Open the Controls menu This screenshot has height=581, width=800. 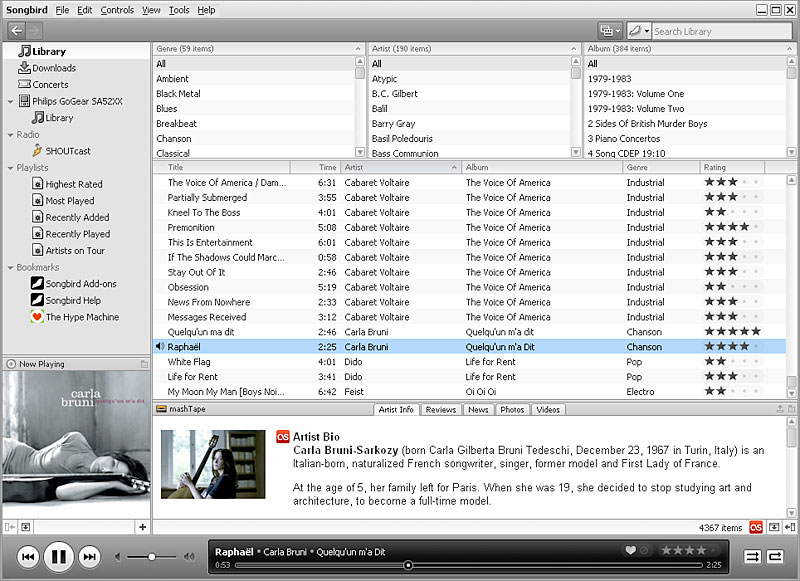[x=119, y=9]
